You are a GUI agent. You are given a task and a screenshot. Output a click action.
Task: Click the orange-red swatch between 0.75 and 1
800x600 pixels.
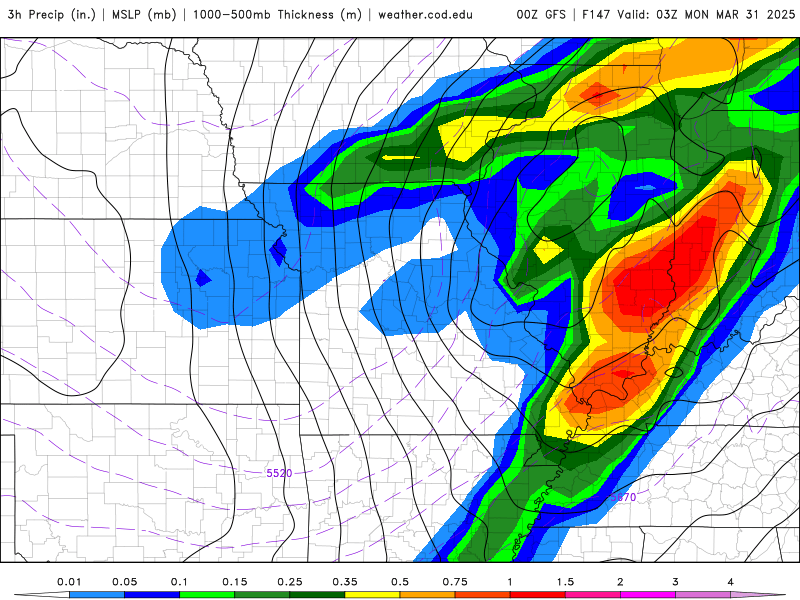point(483,595)
